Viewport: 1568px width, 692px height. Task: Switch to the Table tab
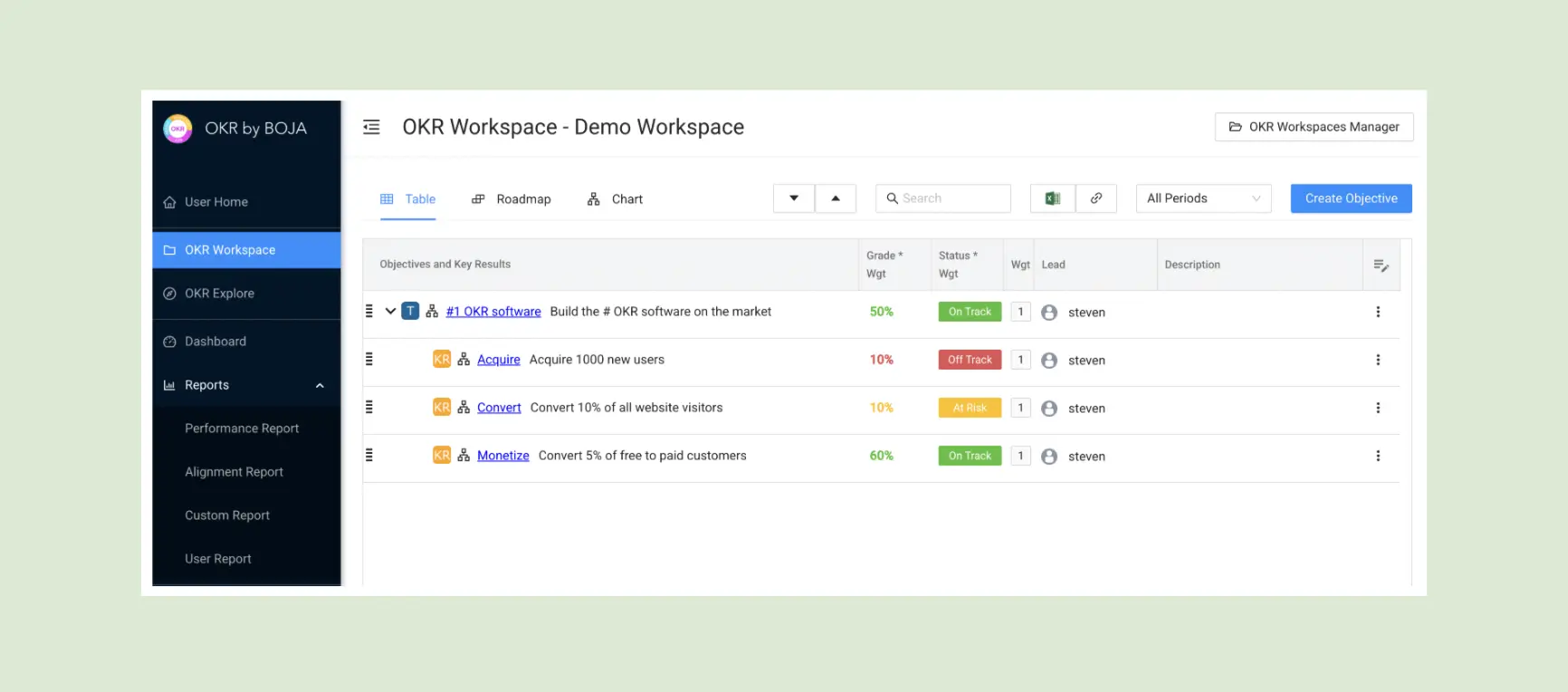(x=408, y=199)
